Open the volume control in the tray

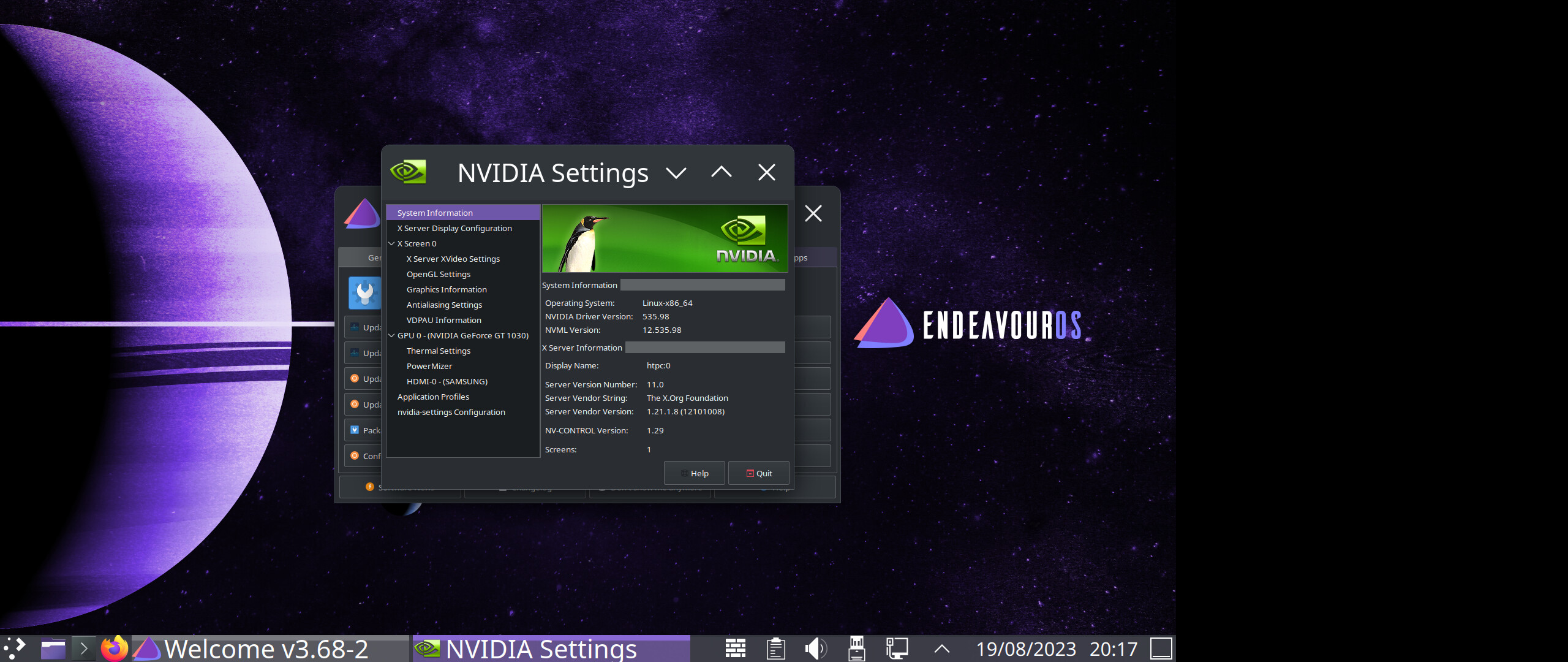(816, 649)
